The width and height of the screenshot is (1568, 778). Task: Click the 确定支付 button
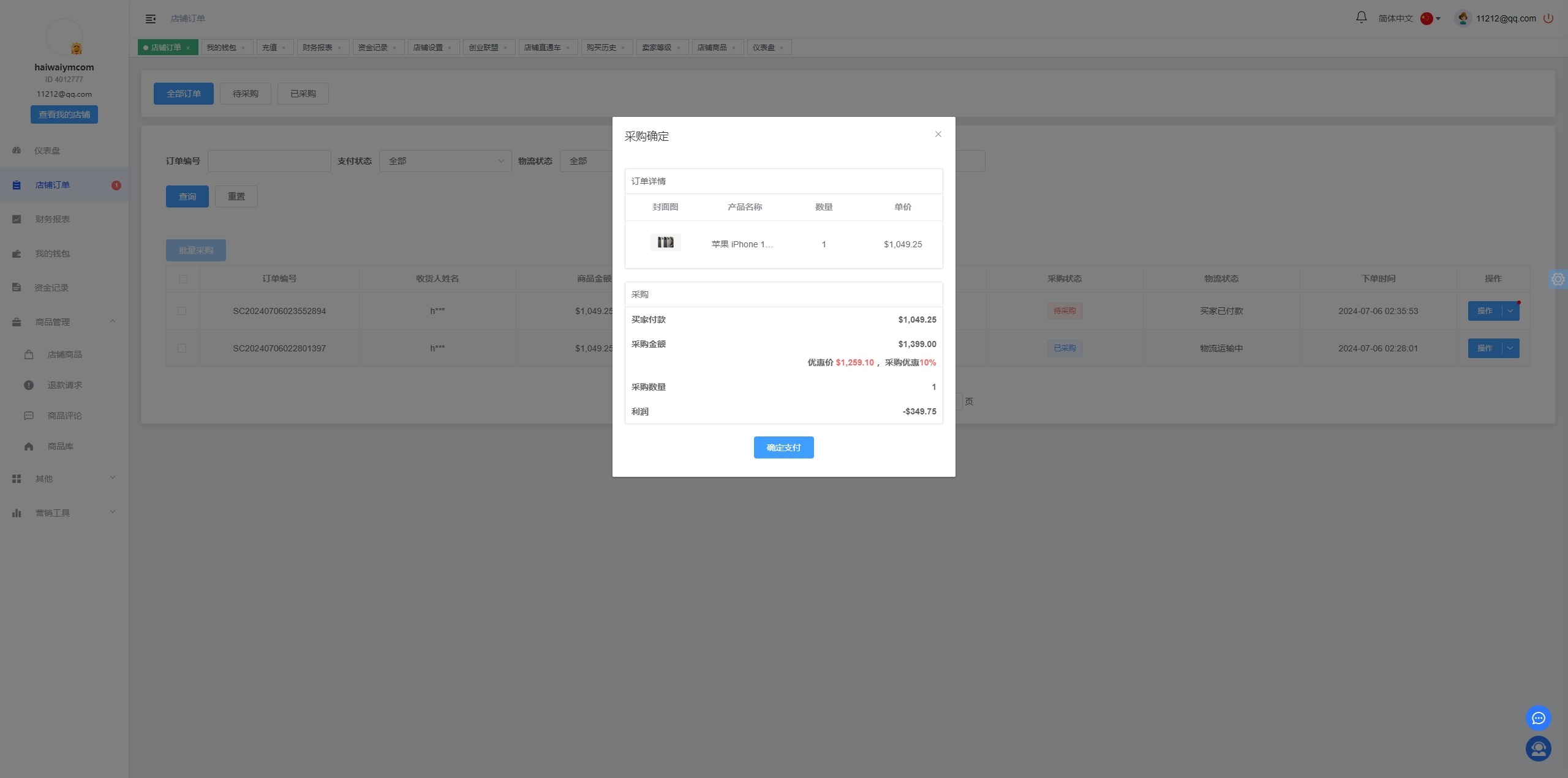tap(783, 447)
